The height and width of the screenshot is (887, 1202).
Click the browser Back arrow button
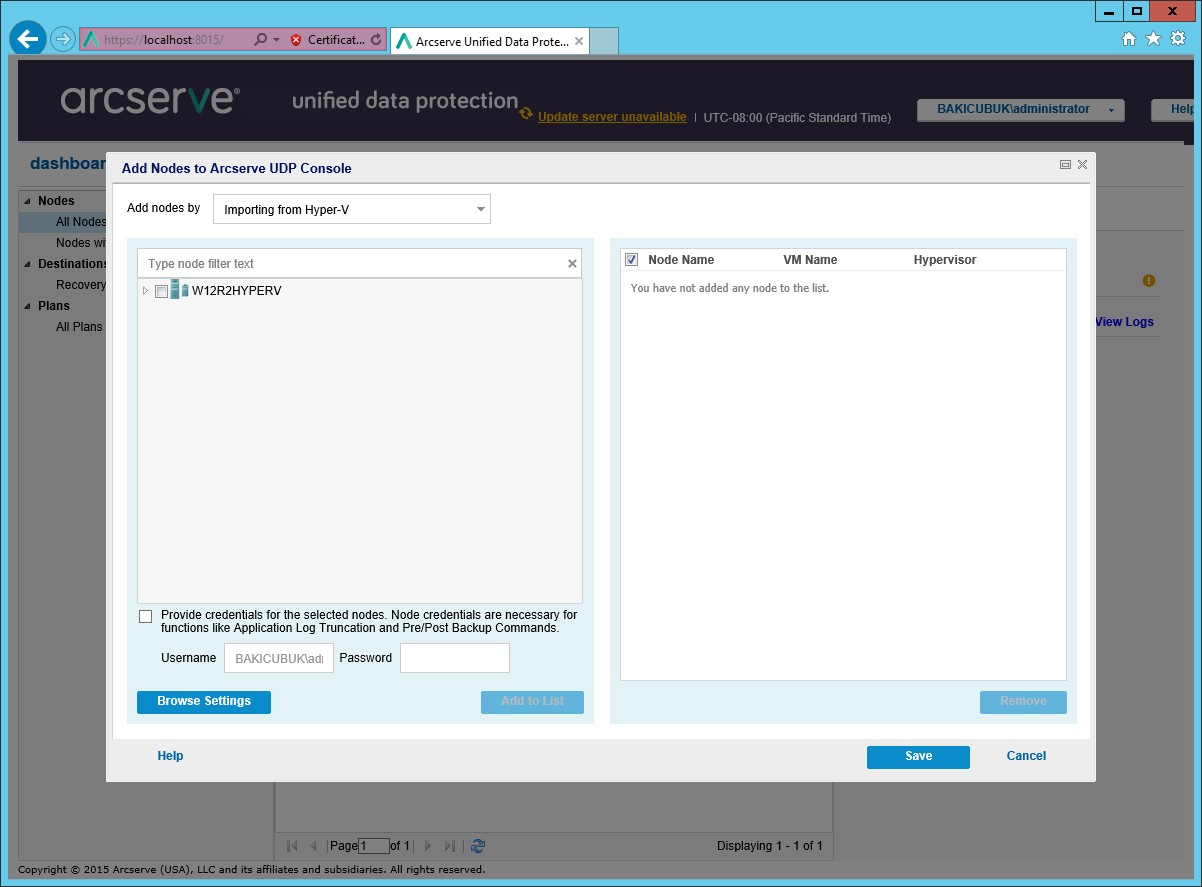pos(28,39)
